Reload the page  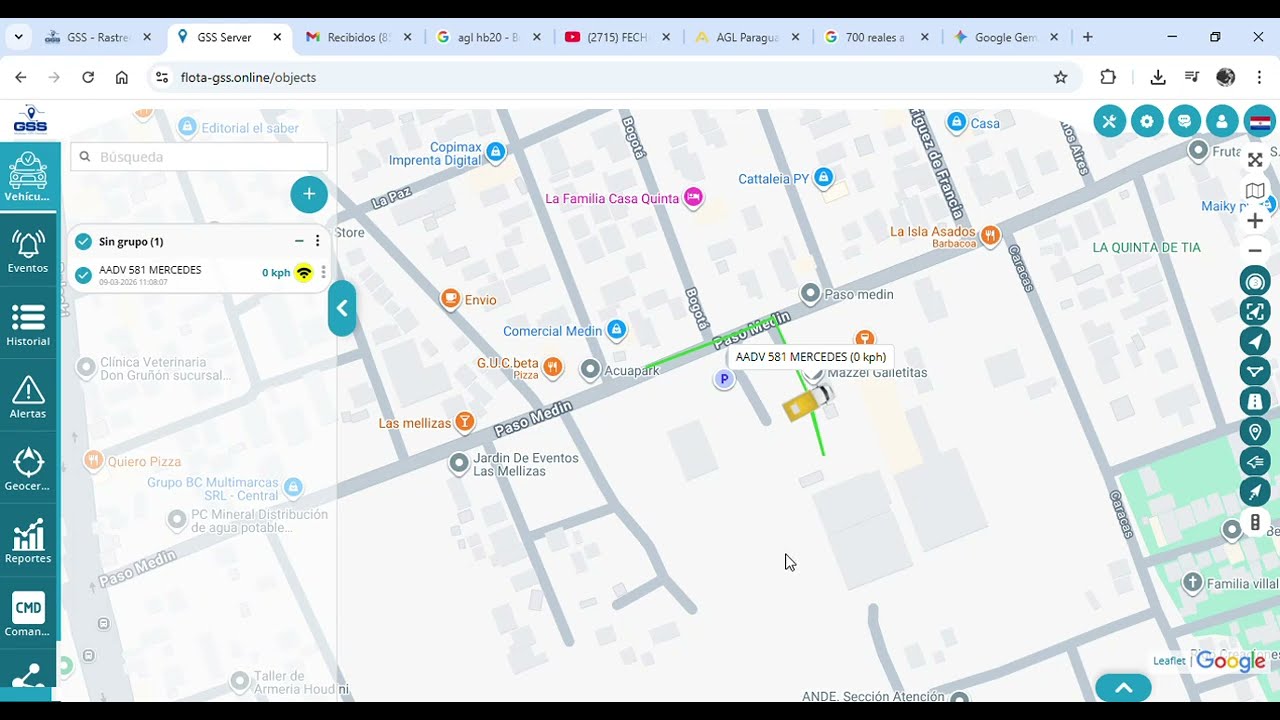pyautogui.click(x=88, y=77)
